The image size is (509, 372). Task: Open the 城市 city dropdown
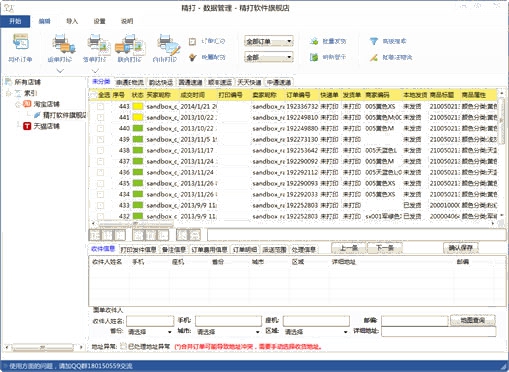pyautogui.click(x=228, y=332)
